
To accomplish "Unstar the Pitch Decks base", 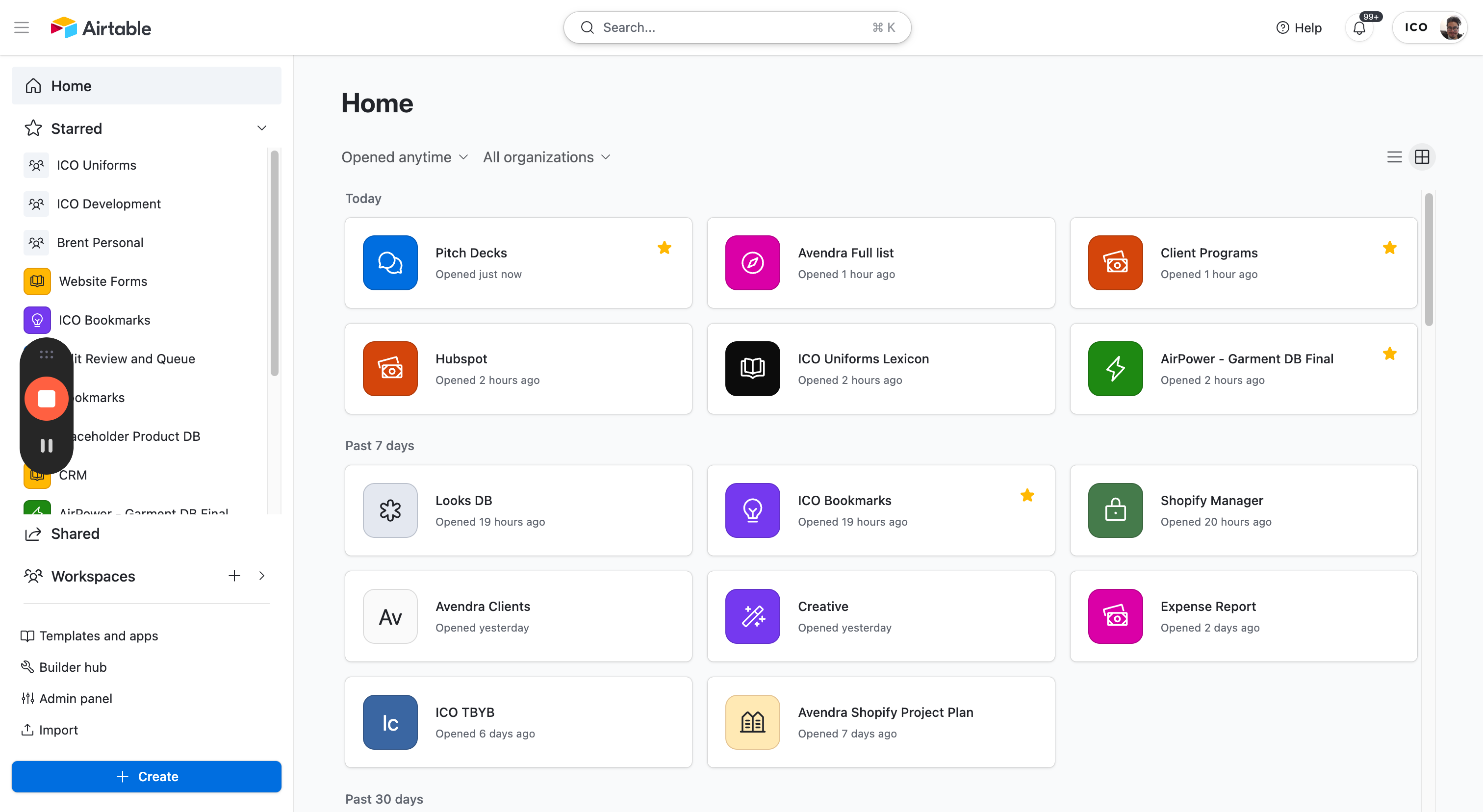I will [x=664, y=248].
